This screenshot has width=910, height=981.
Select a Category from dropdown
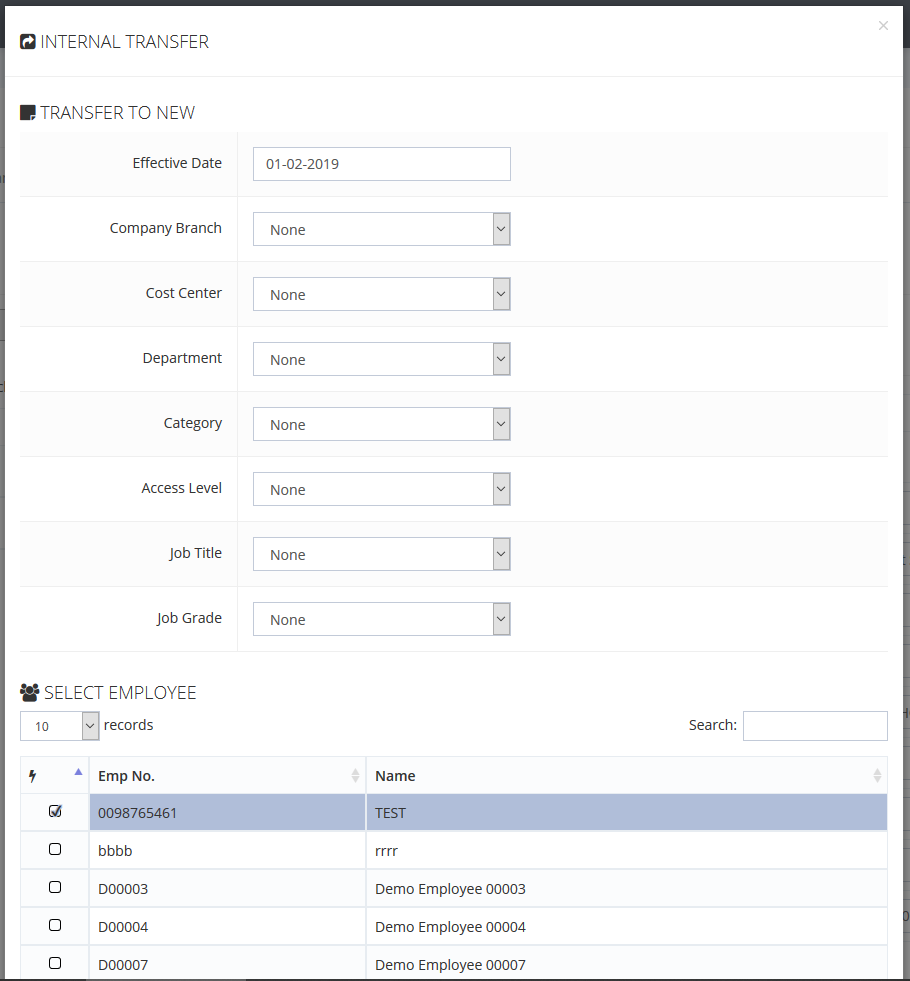click(381, 424)
